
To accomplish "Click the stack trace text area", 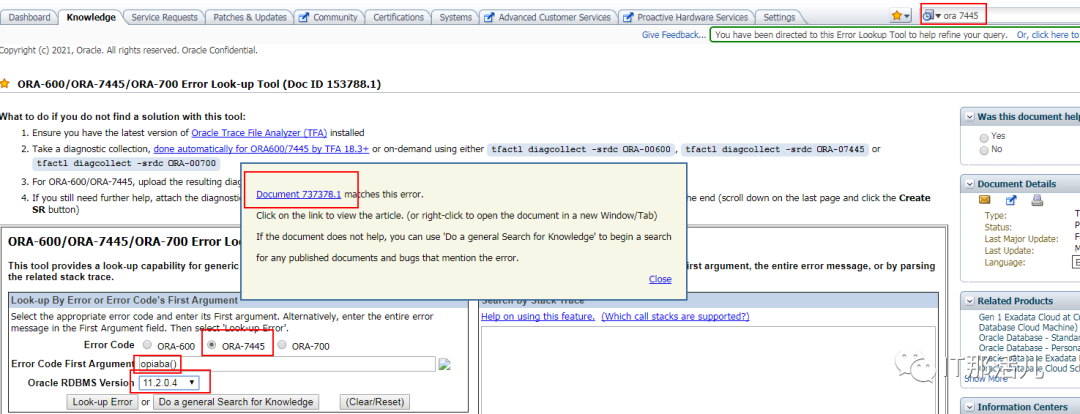I will pyautogui.click(x=709, y=371).
